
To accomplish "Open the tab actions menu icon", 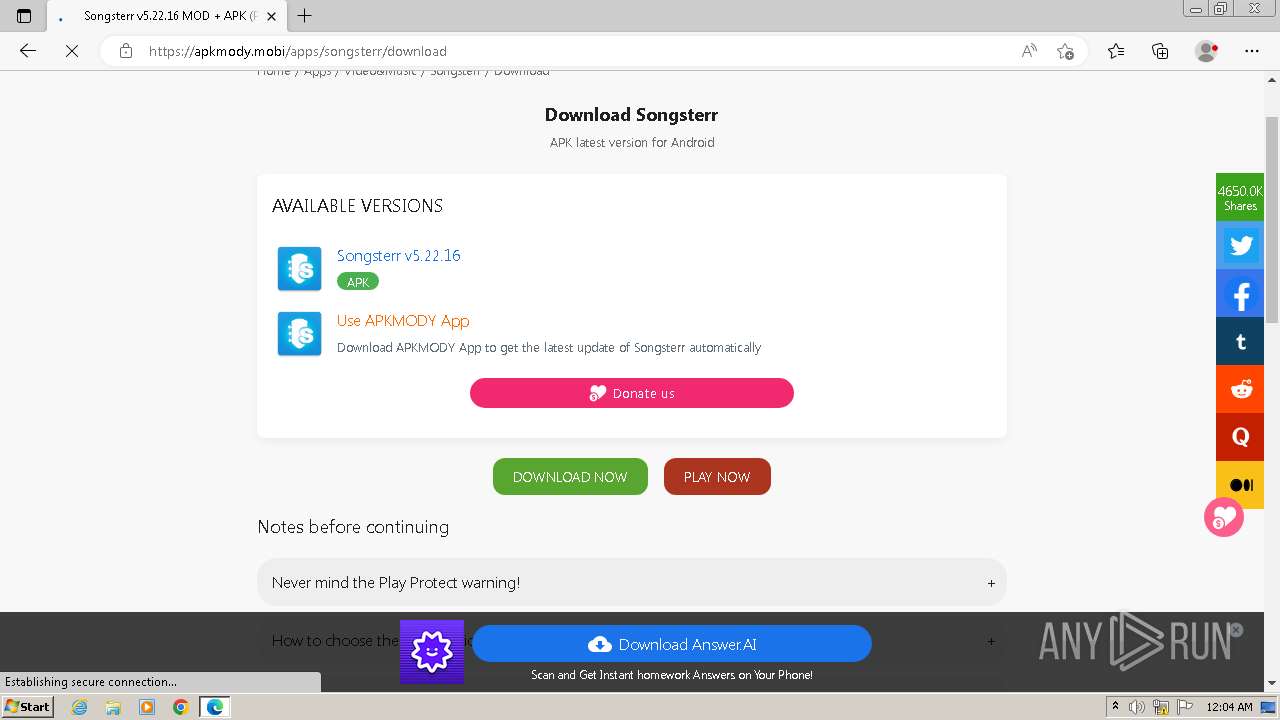I will click(x=24, y=15).
